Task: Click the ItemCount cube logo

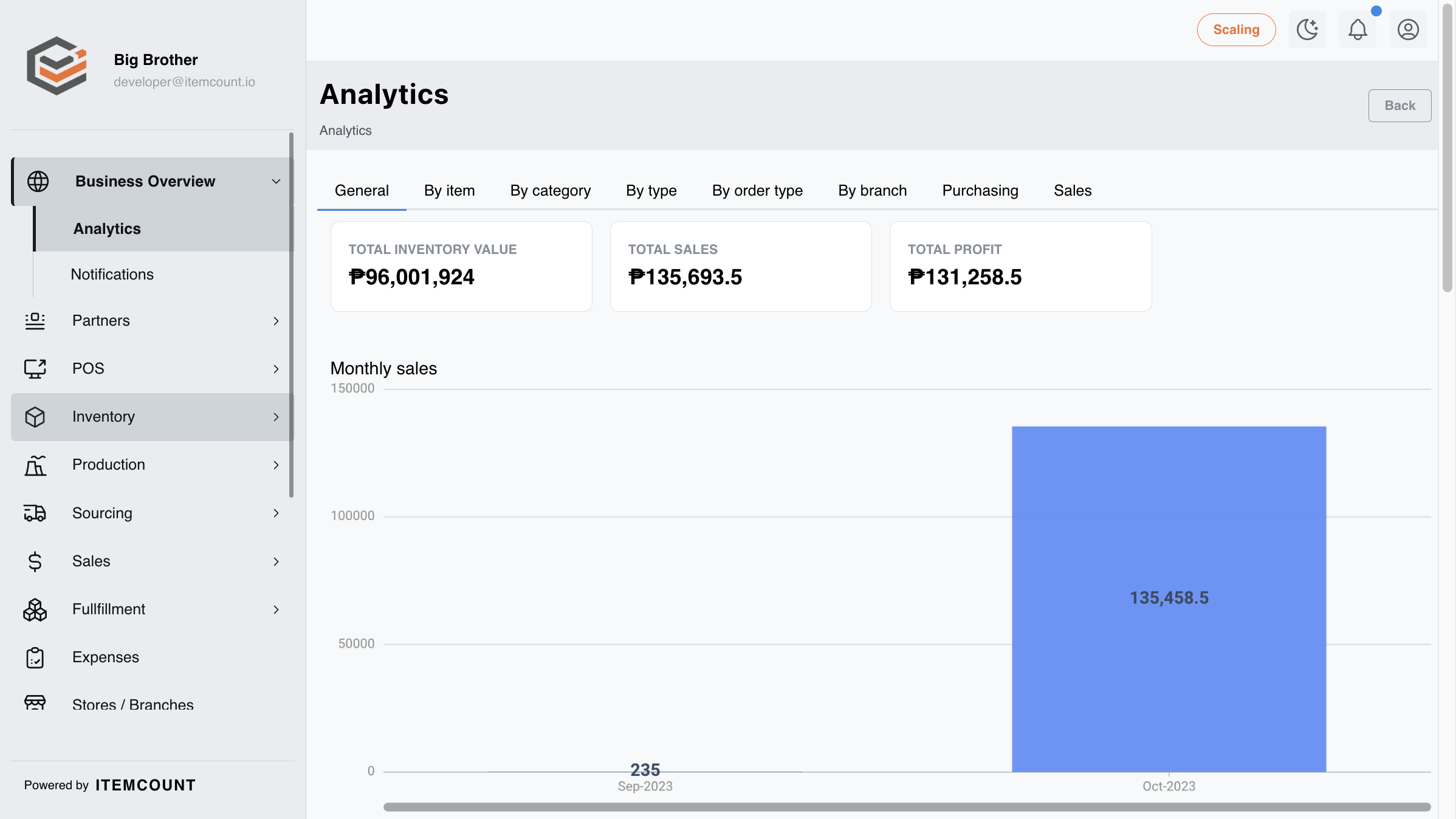Action: pyautogui.click(x=57, y=66)
